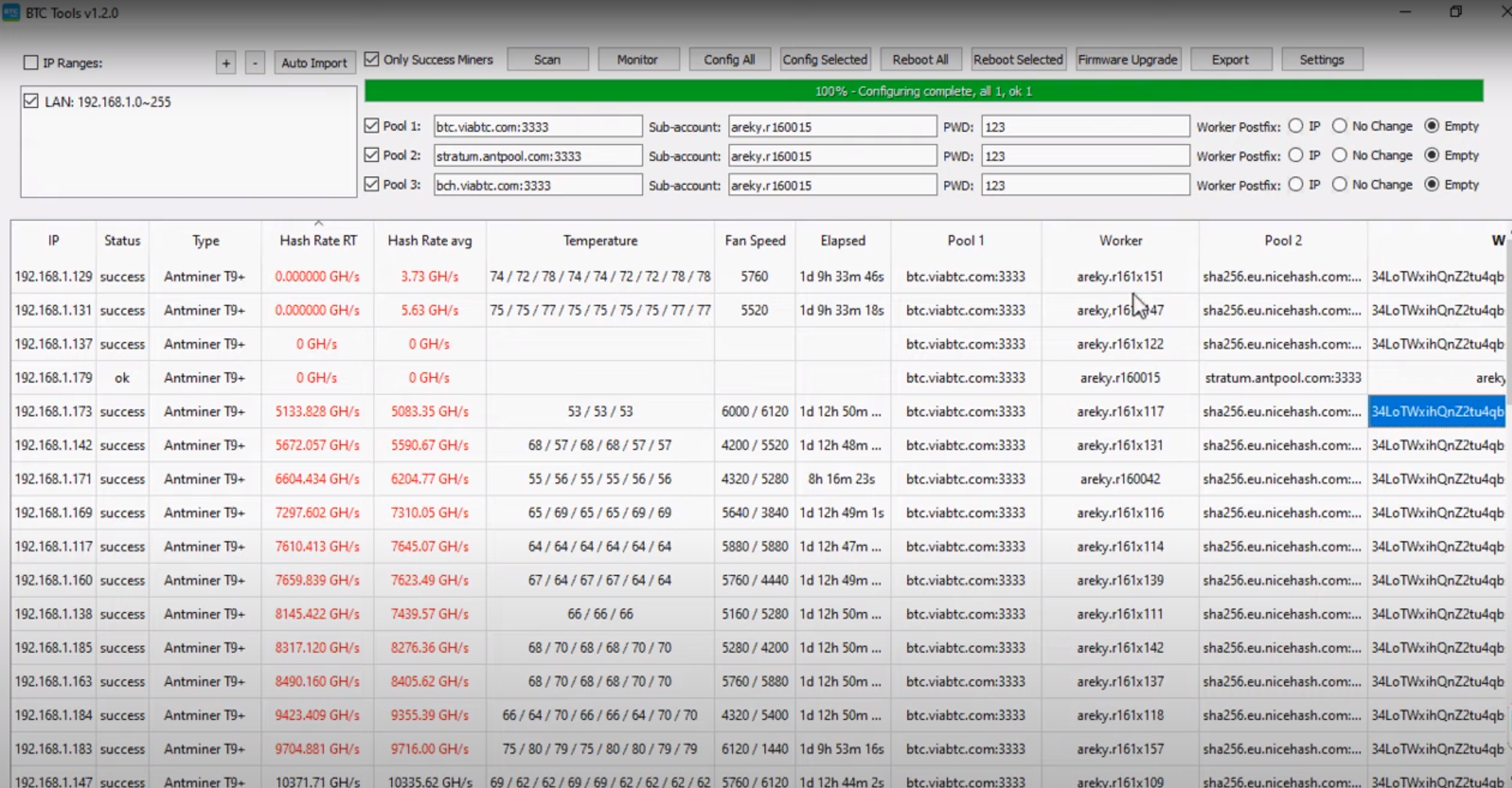
Task: Click the BTC Tools app icon in title bar
Action: (x=11, y=13)
